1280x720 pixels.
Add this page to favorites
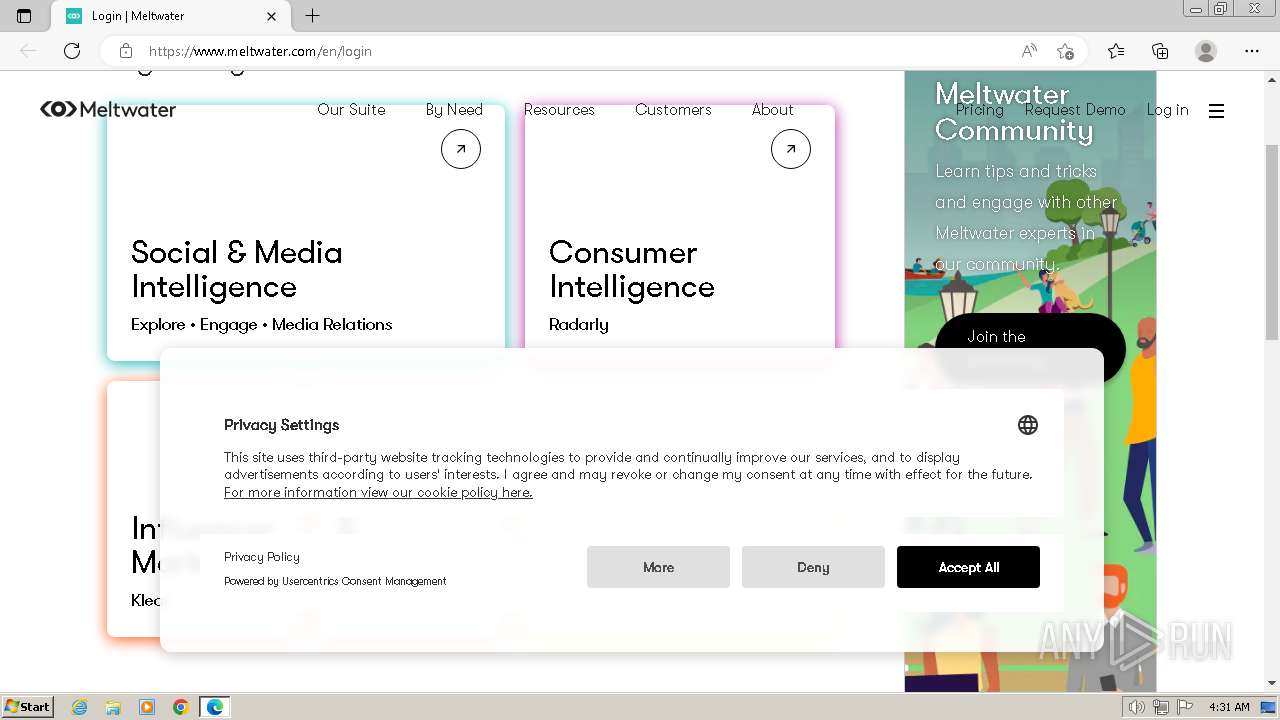click(1065, 51)
